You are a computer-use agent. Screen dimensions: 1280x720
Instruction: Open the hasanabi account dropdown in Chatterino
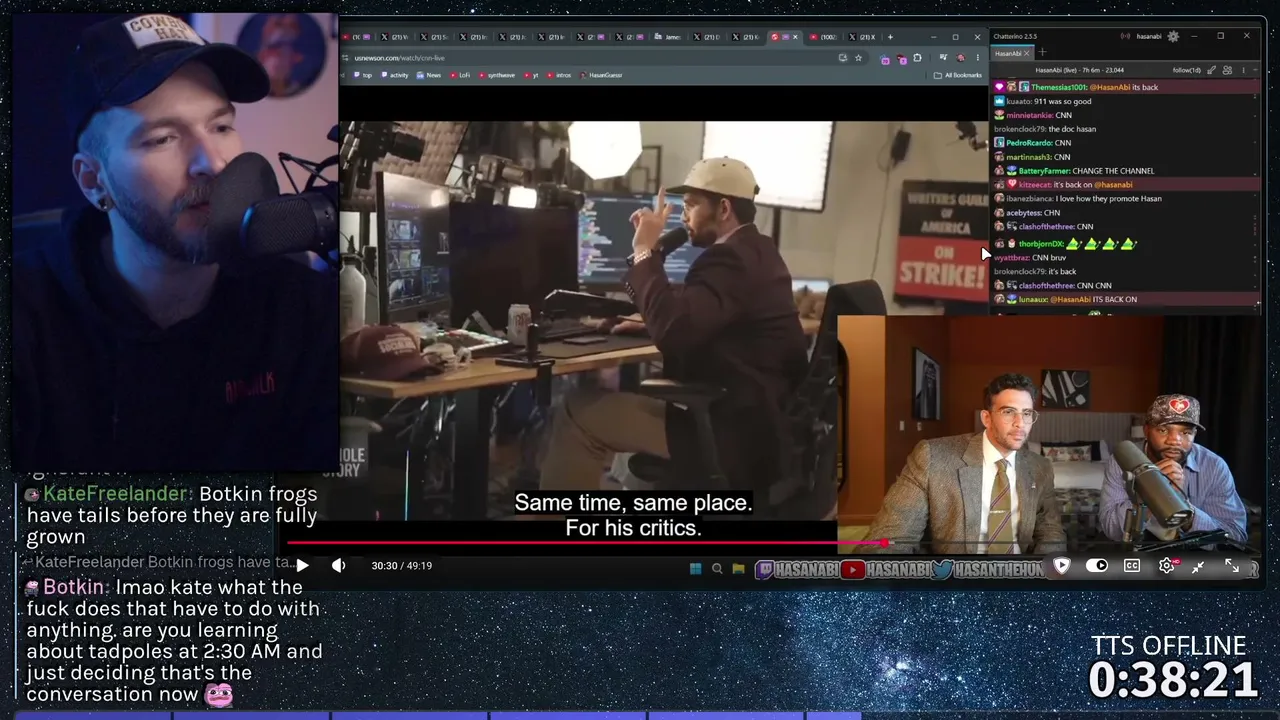(1147, 36)
